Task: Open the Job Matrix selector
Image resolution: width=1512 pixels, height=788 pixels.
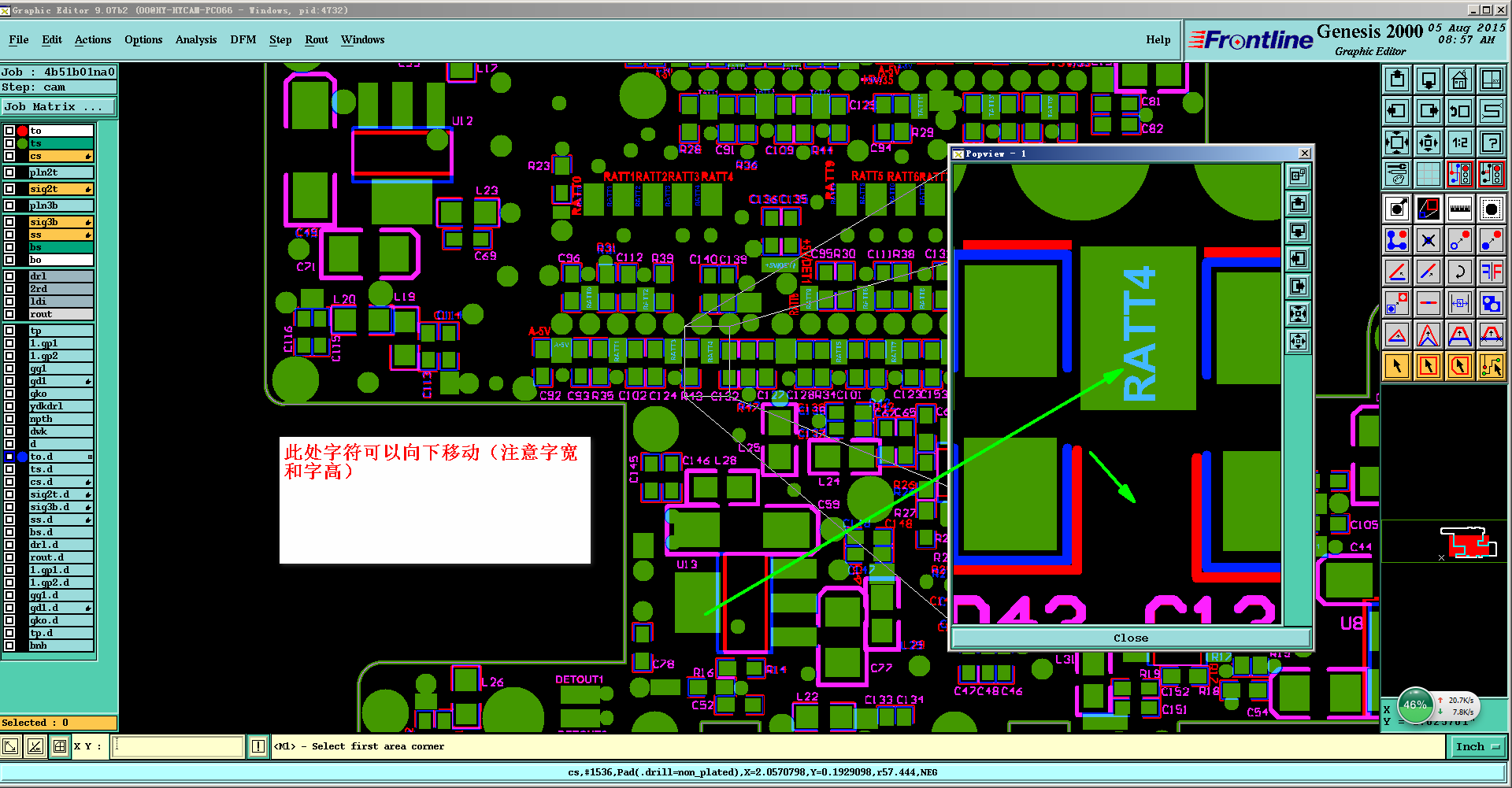Action: pyautogui.click(x=58, y=107)
